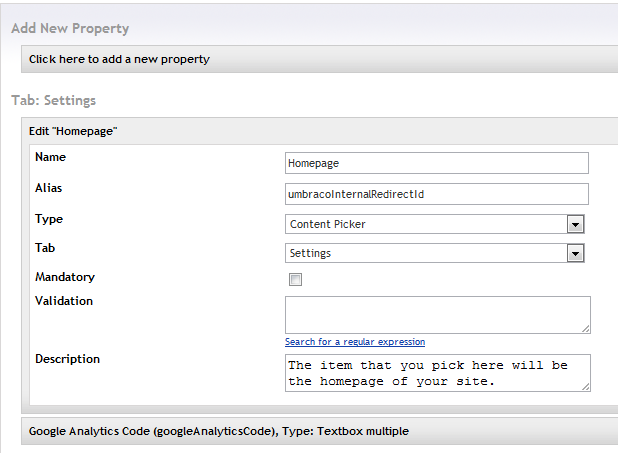This screenshot has width=618, height=453.
Task: Click inside the Description textarea
Action: [x=438, y=373]
